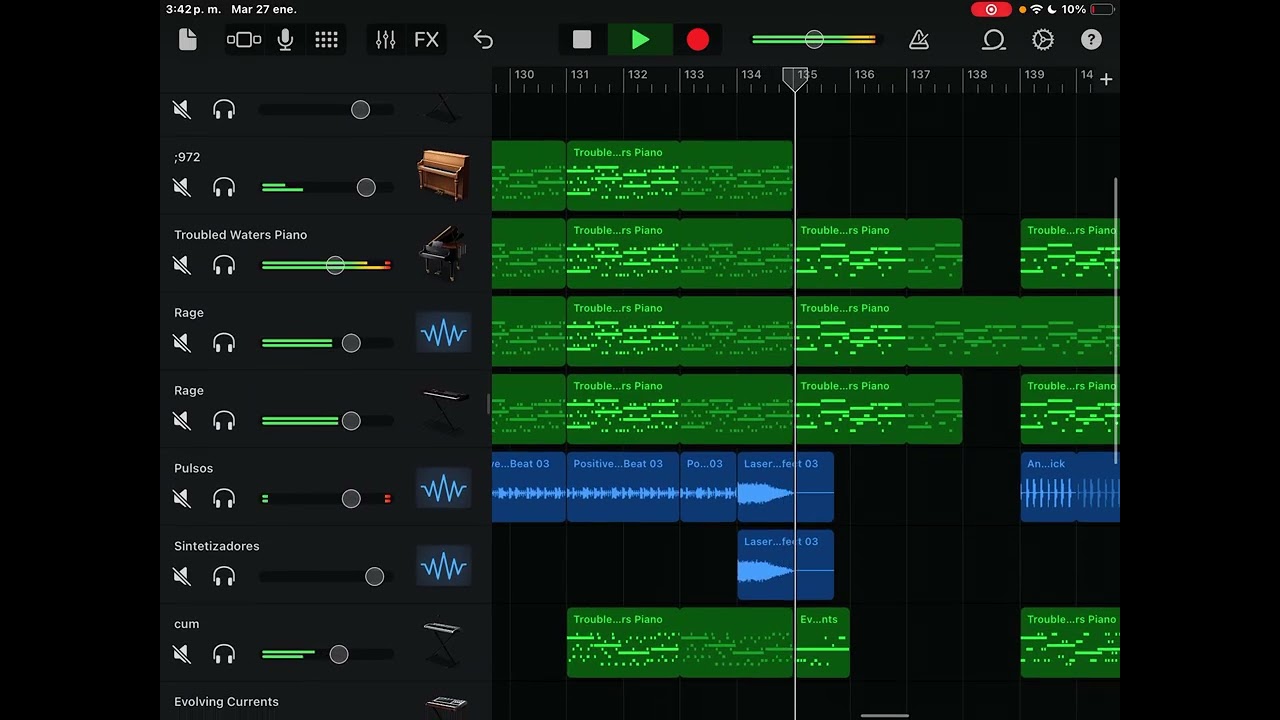
Task: Select the cum track keyboard stand icon
Action: [442, 644]
